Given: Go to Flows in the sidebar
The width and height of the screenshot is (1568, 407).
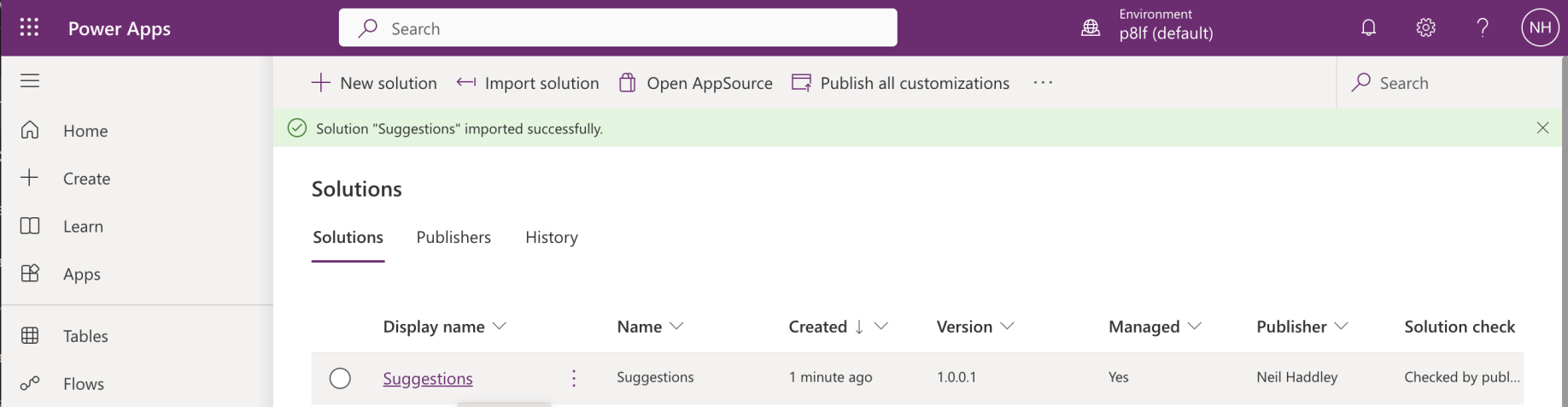Looking at the screenshot, I should [x=83, y=384].
